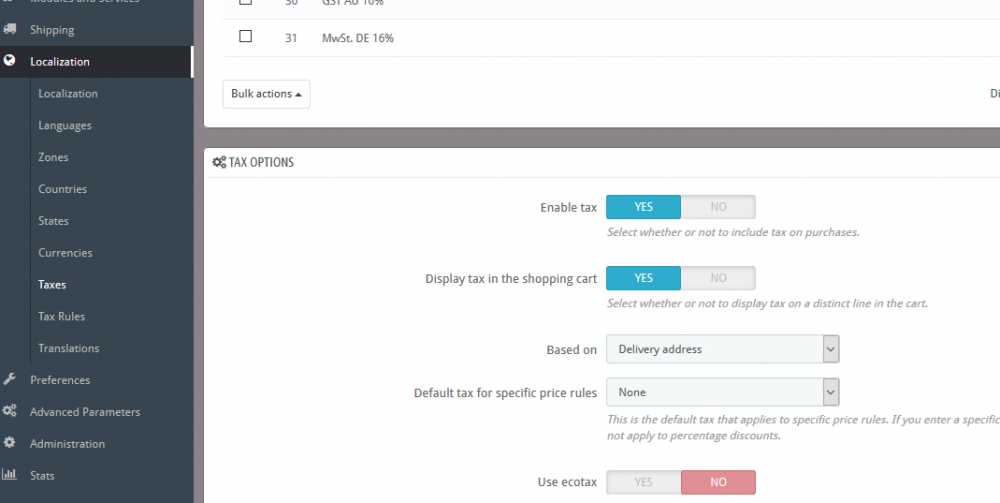Viewport: 1000px width, 503px height.
Task: Open the Currencies submenu item
Action: tap(65, 253)
